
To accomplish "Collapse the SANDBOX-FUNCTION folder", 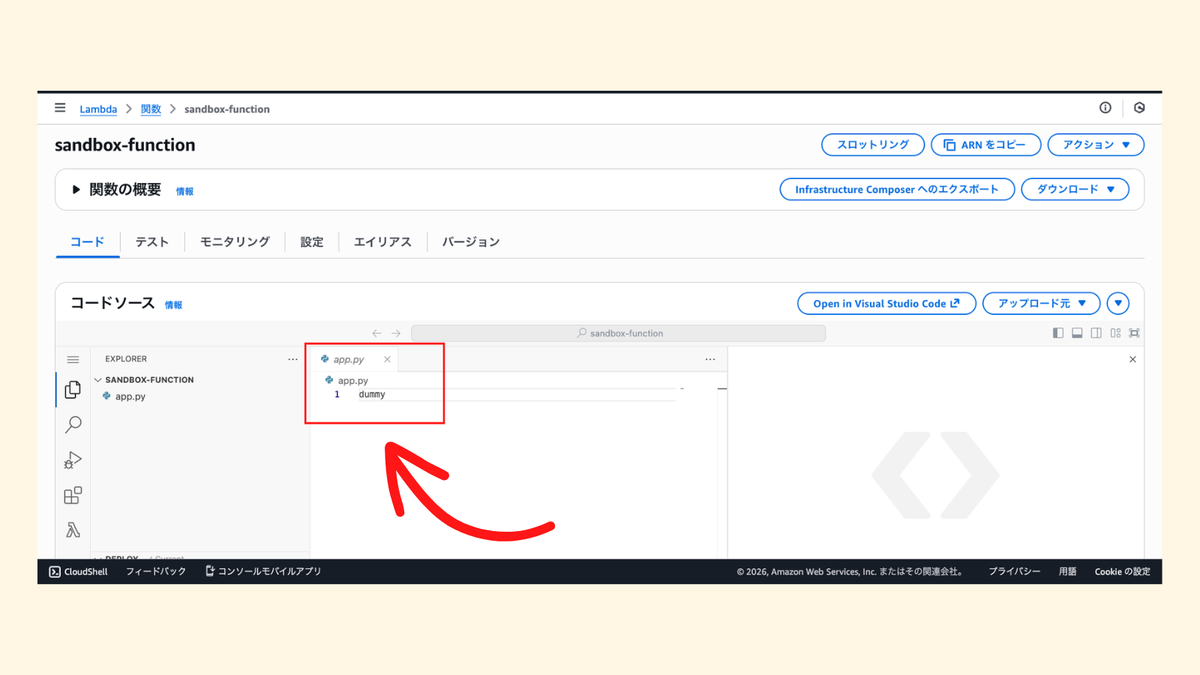I will coord(98,380).
